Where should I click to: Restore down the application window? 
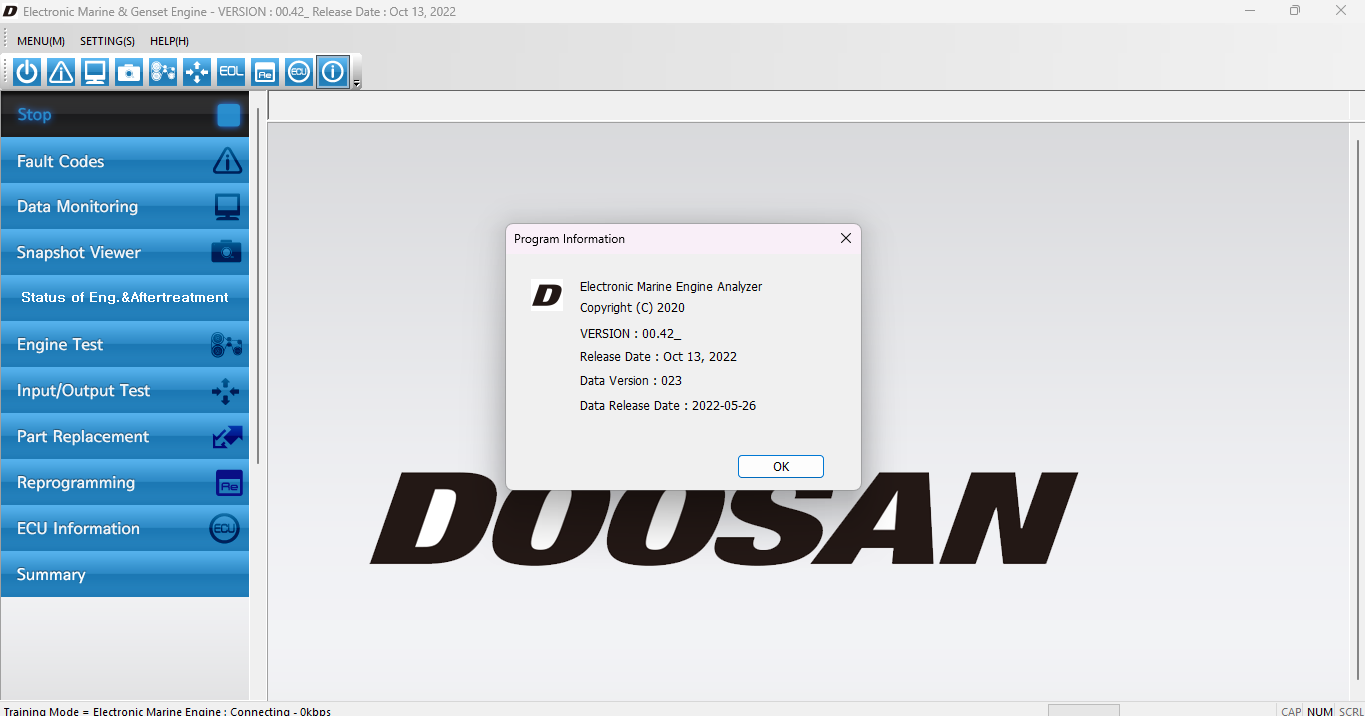tap(1295, 11)
